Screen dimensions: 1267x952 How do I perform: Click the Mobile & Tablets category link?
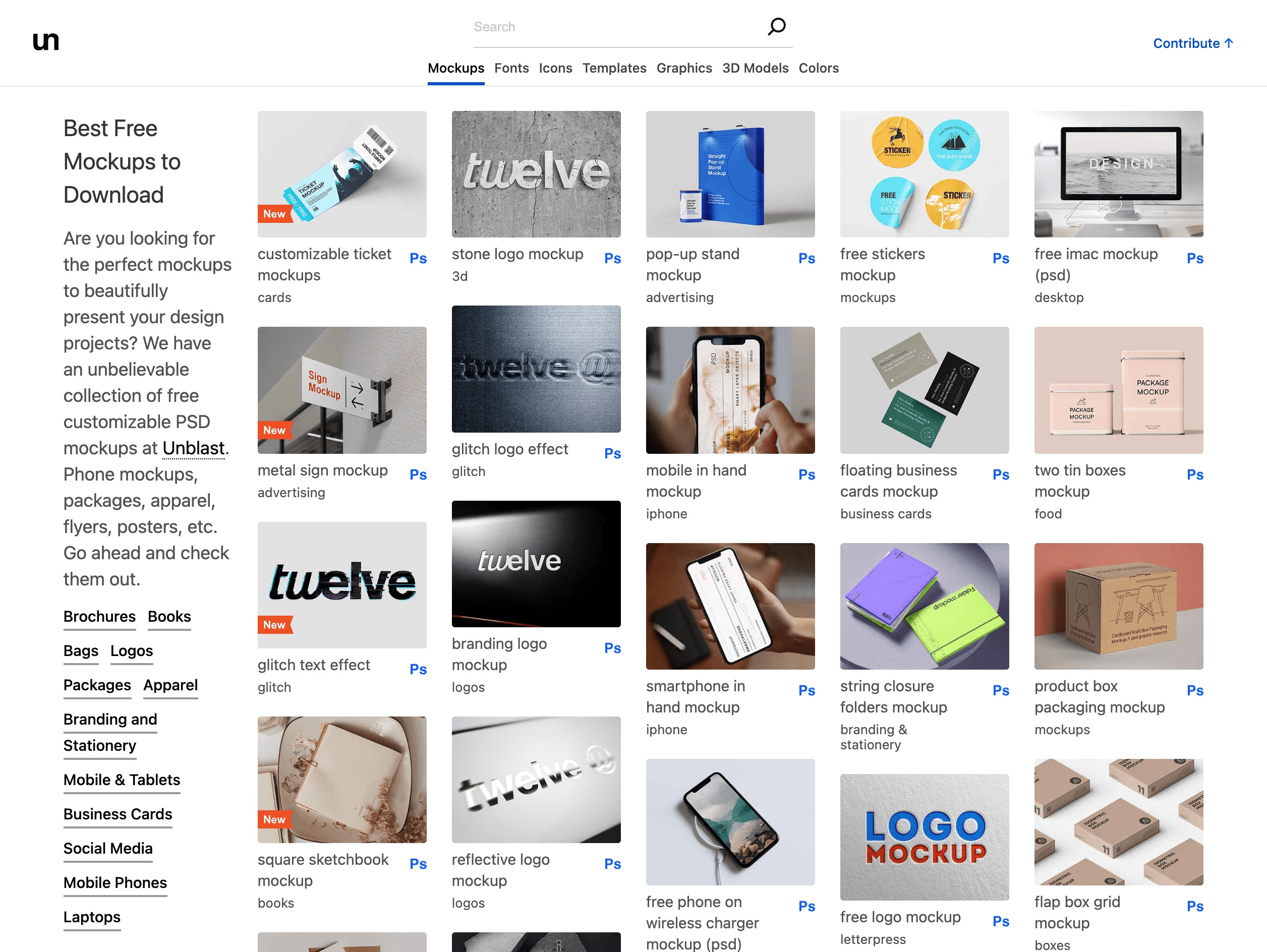[x=121, y=779]
